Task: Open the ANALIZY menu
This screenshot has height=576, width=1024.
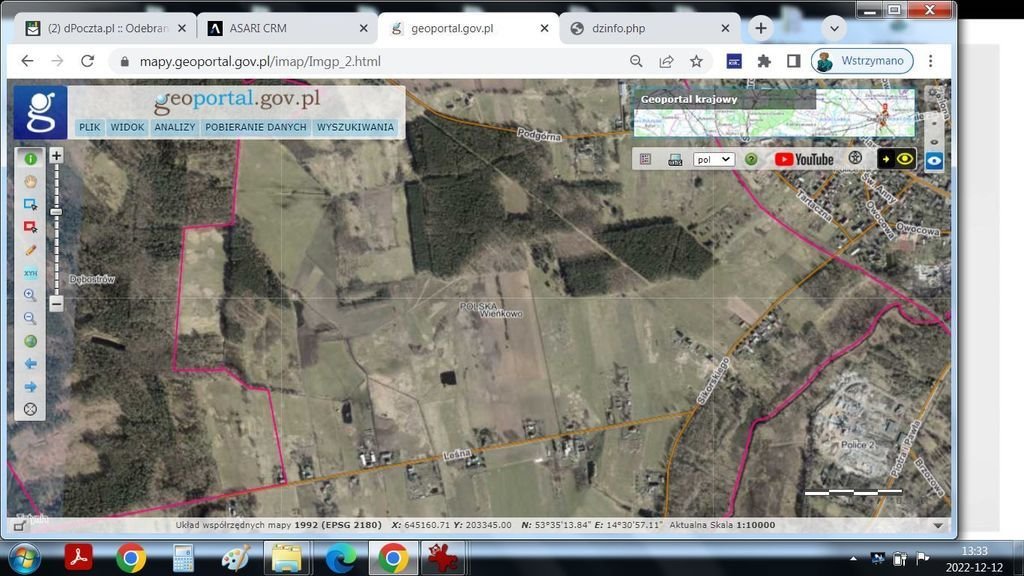Action: point(174,128)
